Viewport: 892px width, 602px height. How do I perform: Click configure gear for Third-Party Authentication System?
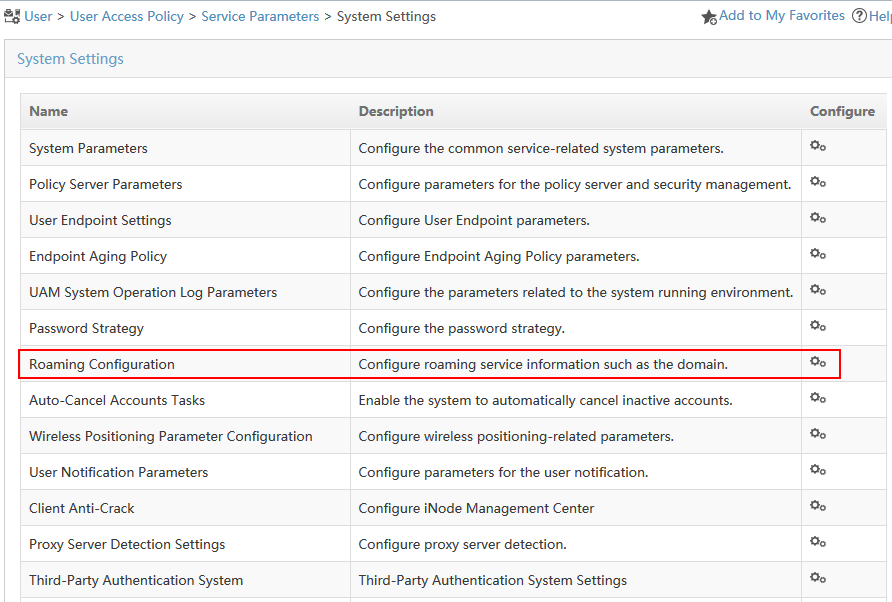[x=817, y=578]
